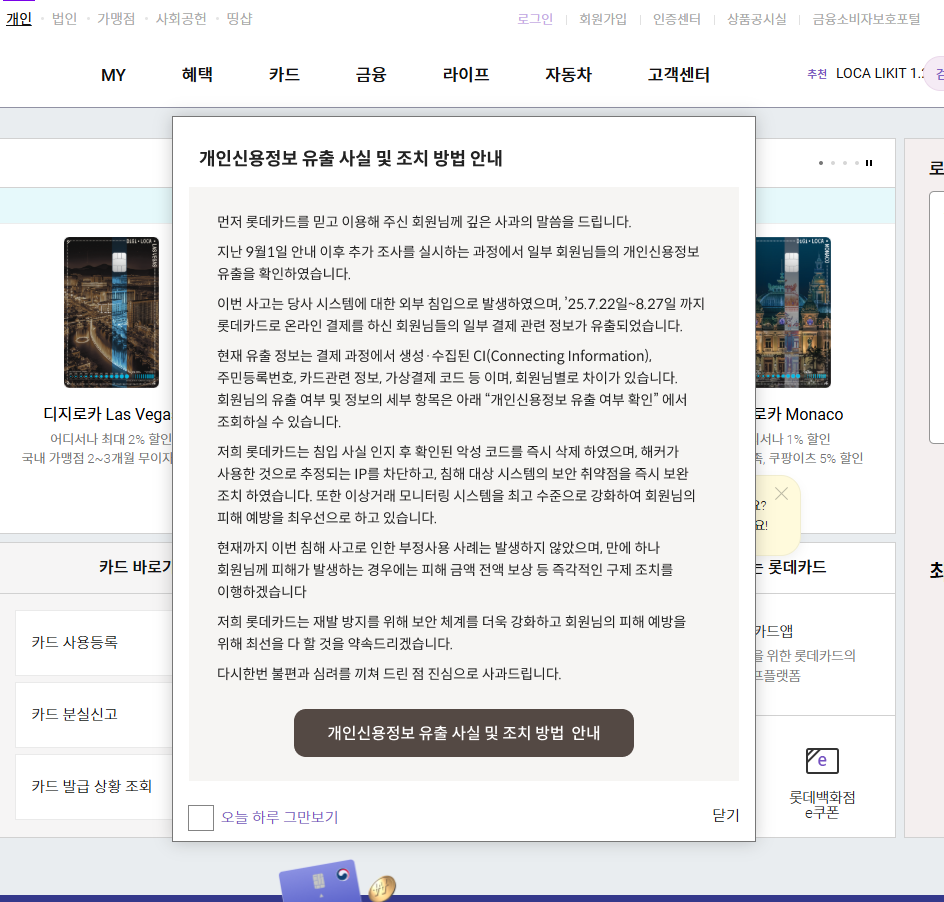This screenshot has width=944, height=902.
Task: Open the 디지로카 Las Vegas card title
Action: (107, 414)
